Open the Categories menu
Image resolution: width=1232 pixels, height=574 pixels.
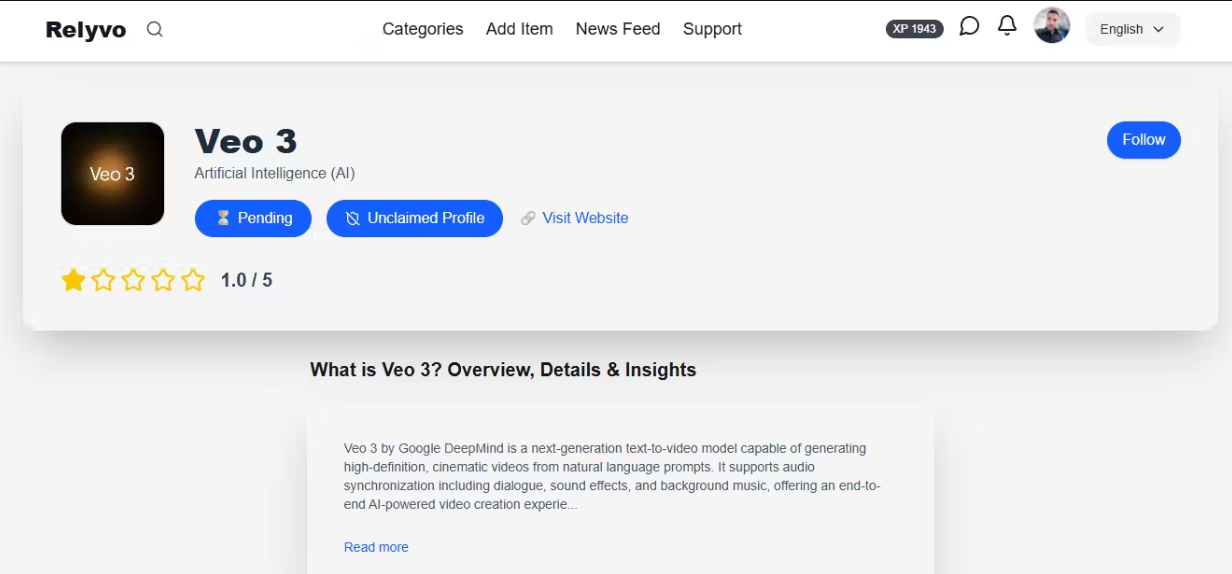423,29
